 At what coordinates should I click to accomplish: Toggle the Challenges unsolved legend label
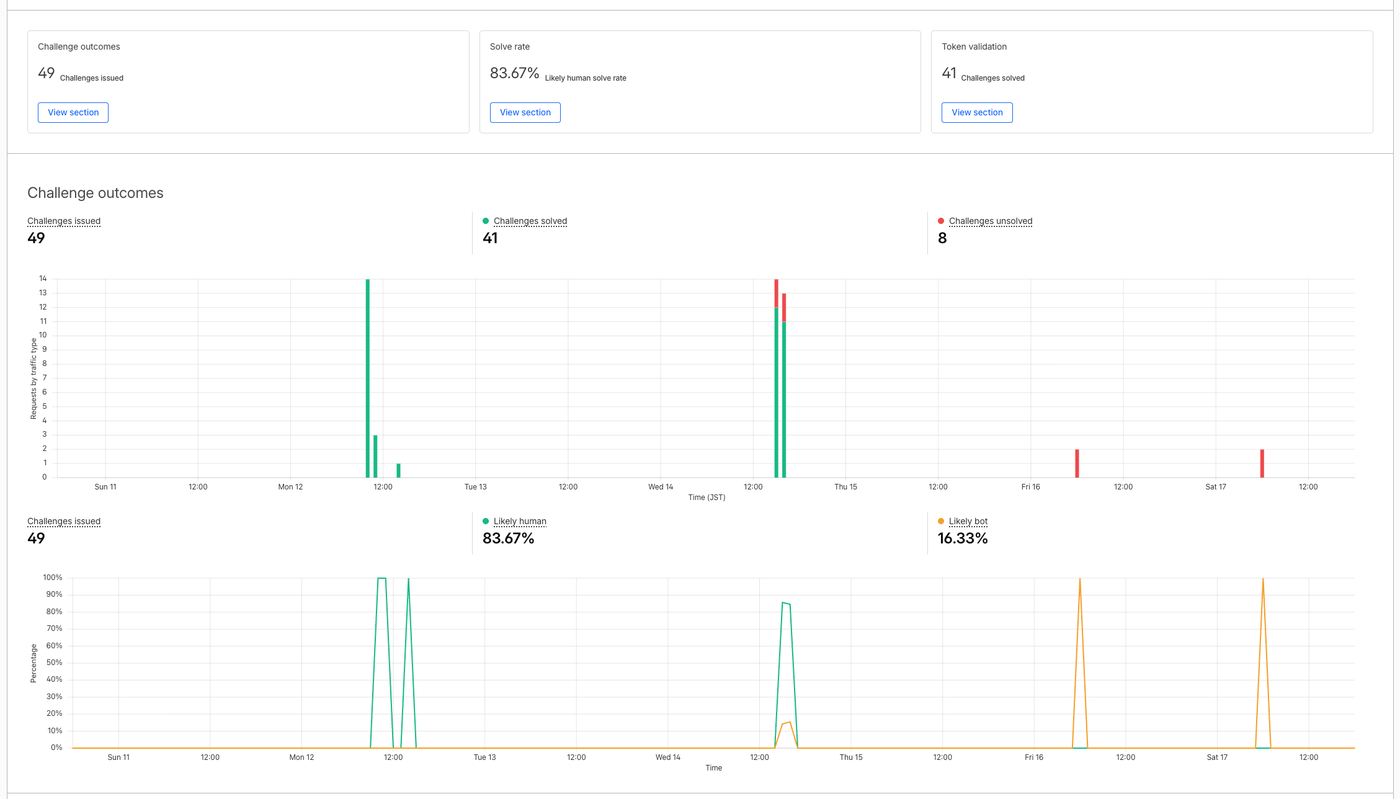pyautogui.click(x=990, y=221)
